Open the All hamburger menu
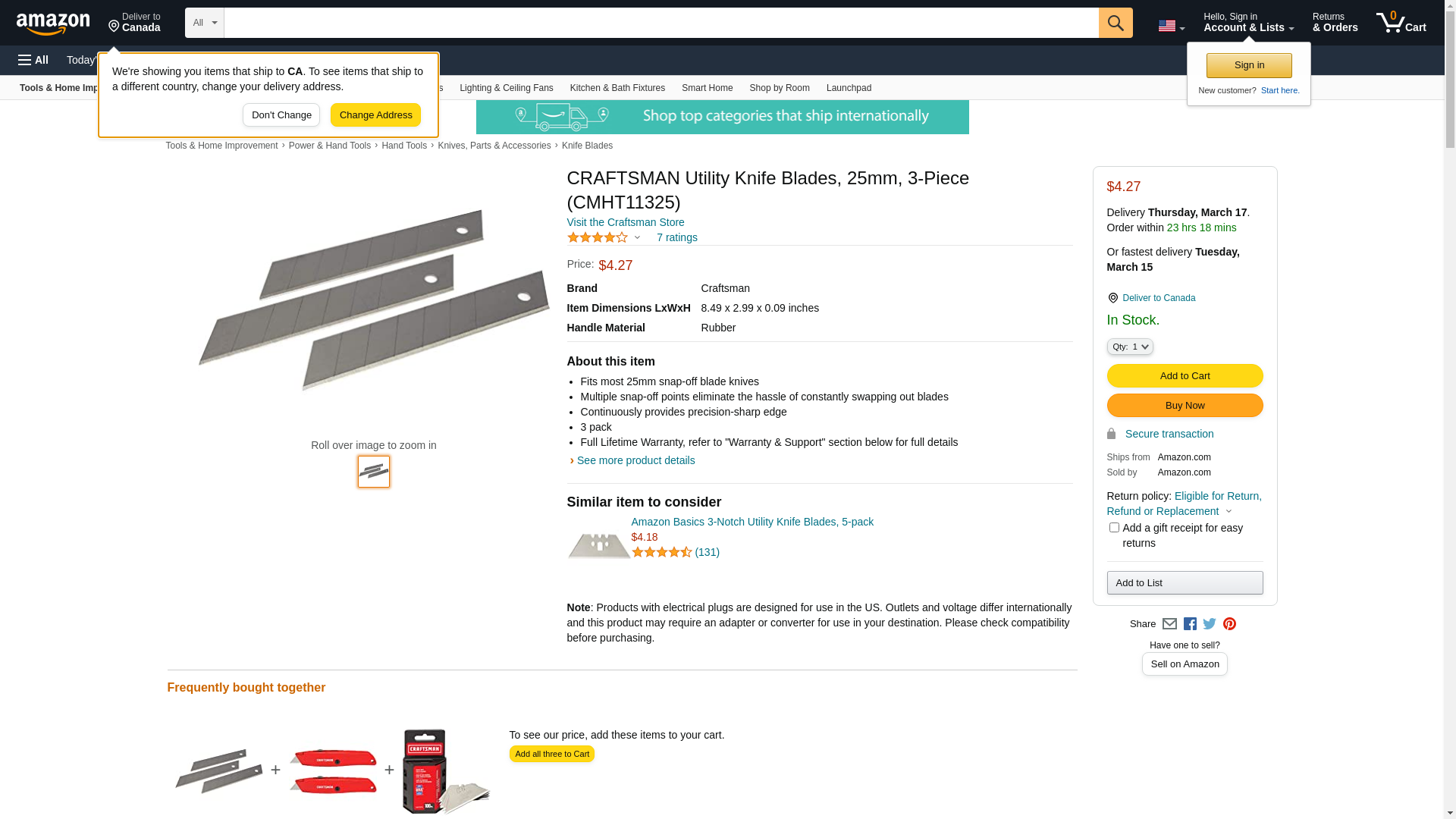 click(33, 60)
